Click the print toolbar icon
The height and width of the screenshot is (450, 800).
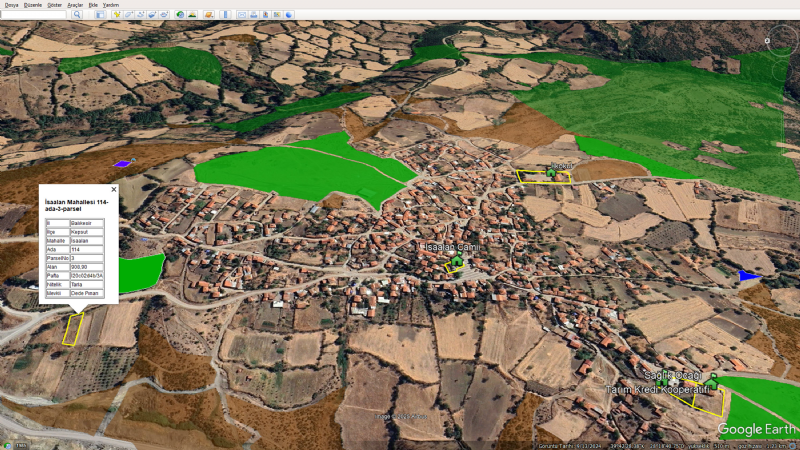[254, 15]
